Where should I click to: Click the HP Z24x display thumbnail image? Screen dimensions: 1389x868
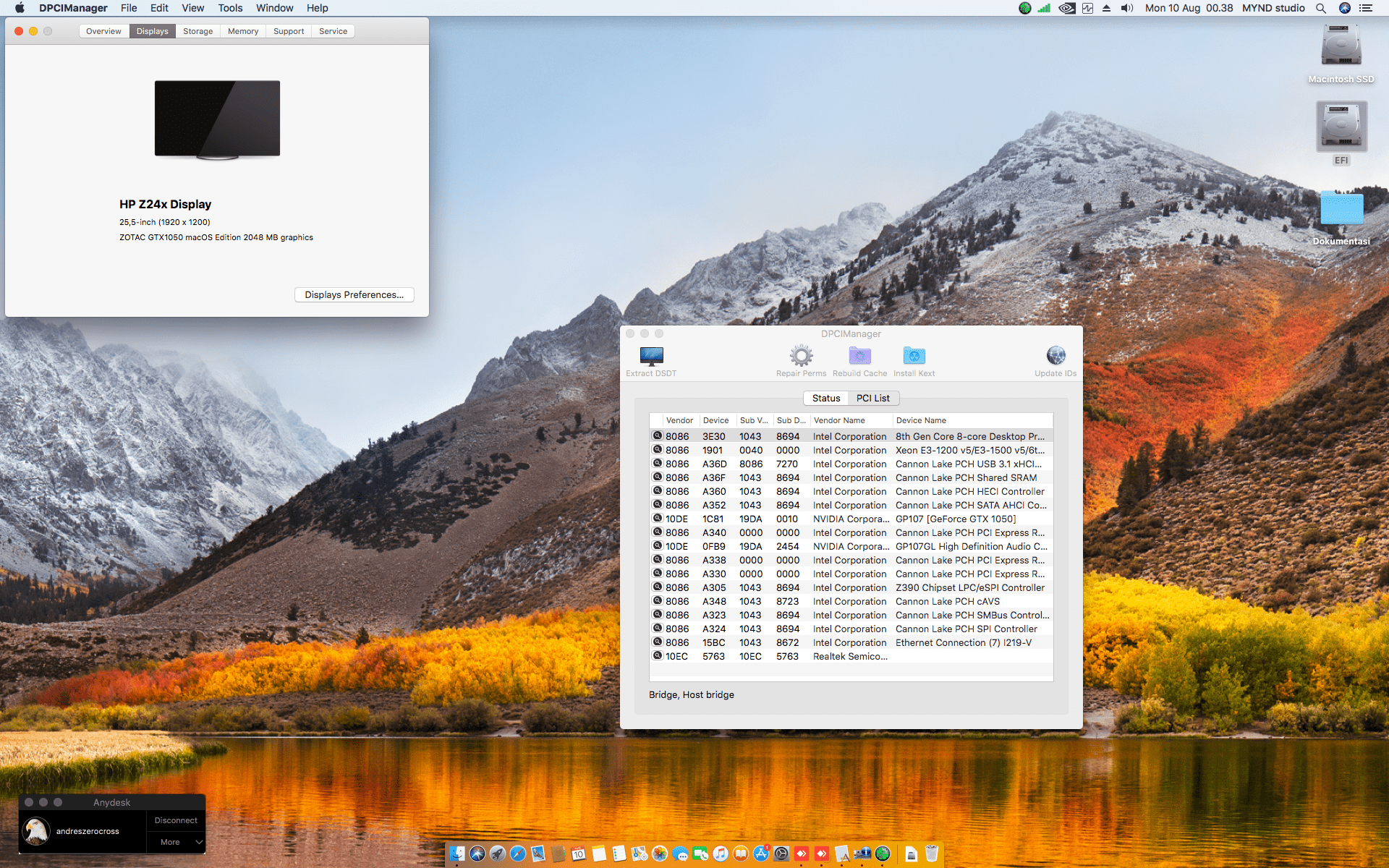(x=217, y=119)
